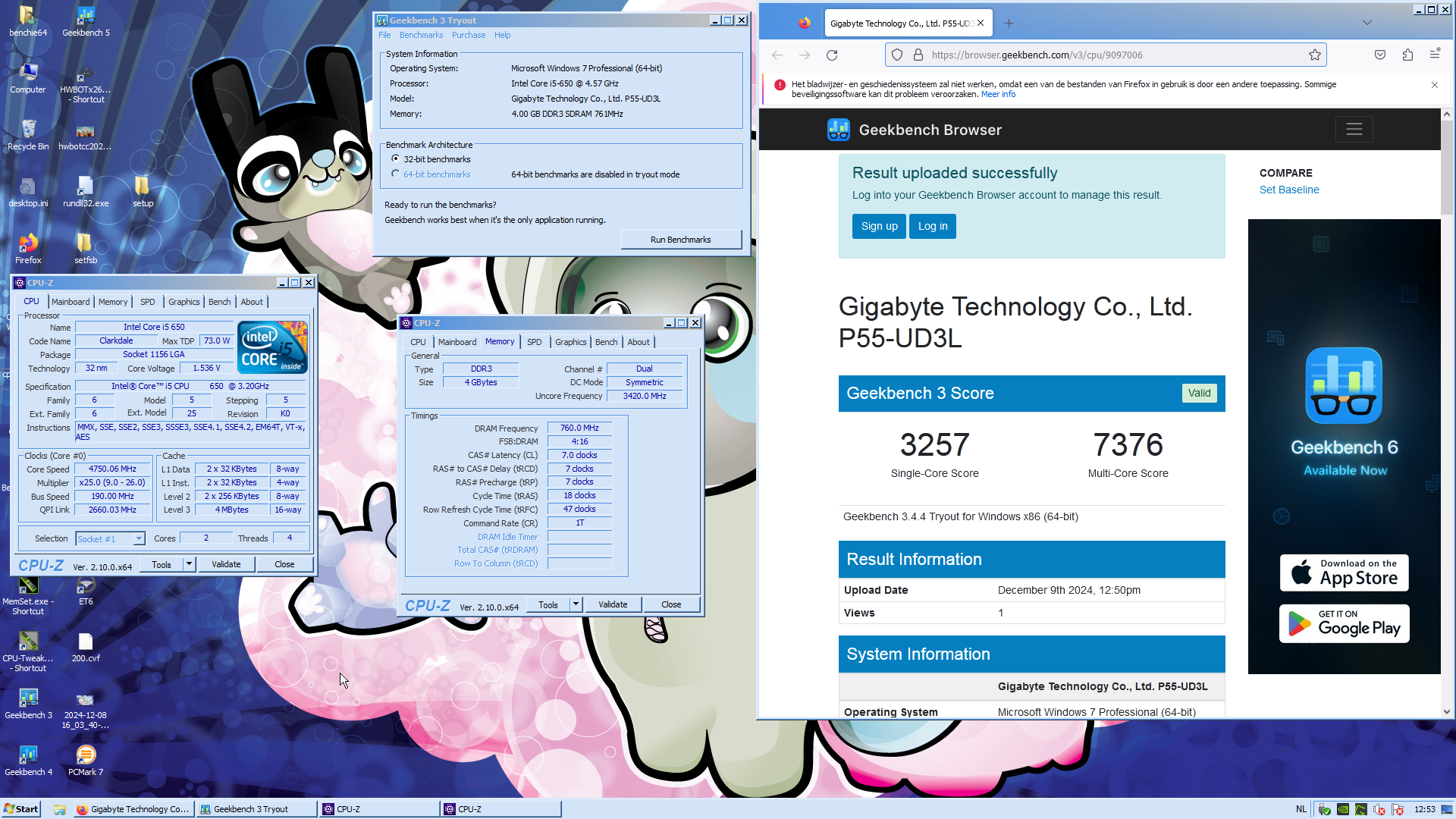Launch Geekbench 4 from the desktop
1456x819 pixels.
[x=27, y=761]
